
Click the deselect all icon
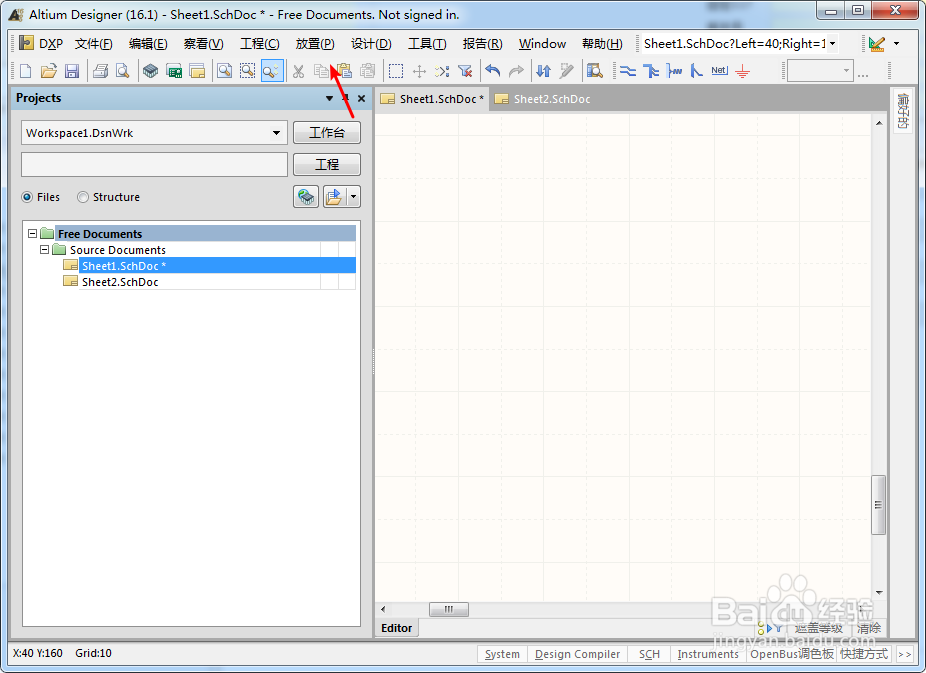tap(442, 71)
